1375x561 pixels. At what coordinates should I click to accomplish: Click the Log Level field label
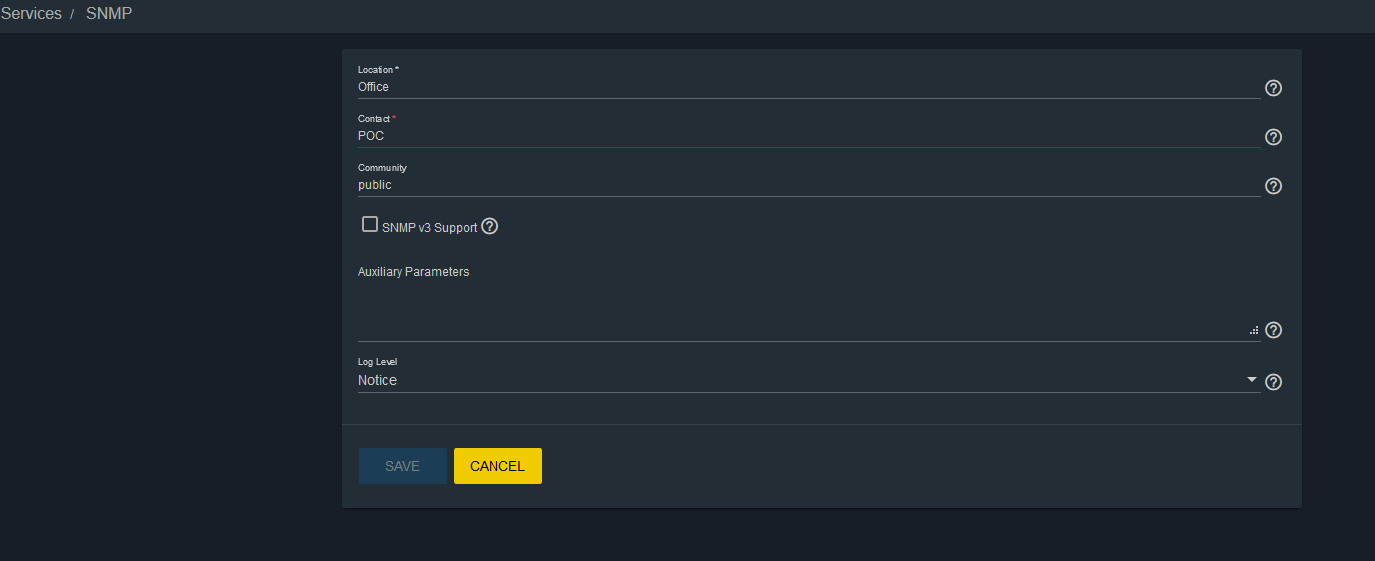[378, 362]
